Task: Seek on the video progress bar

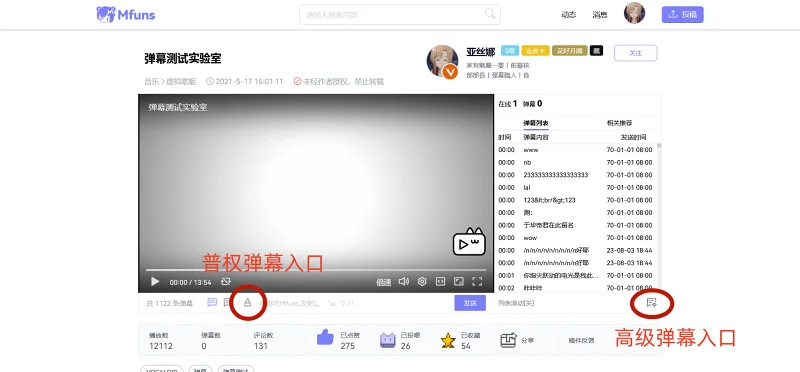Action: 316,269
